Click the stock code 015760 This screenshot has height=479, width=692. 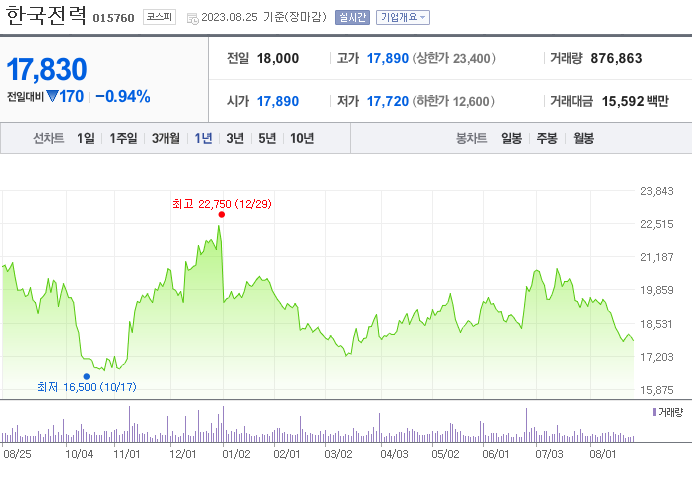113,18
